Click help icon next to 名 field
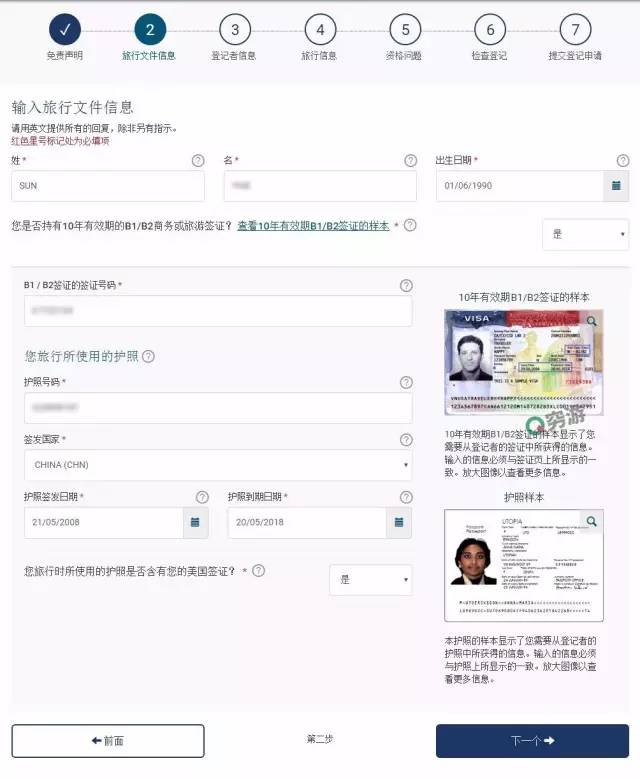 pyautogui.click(x=410, y=160)
